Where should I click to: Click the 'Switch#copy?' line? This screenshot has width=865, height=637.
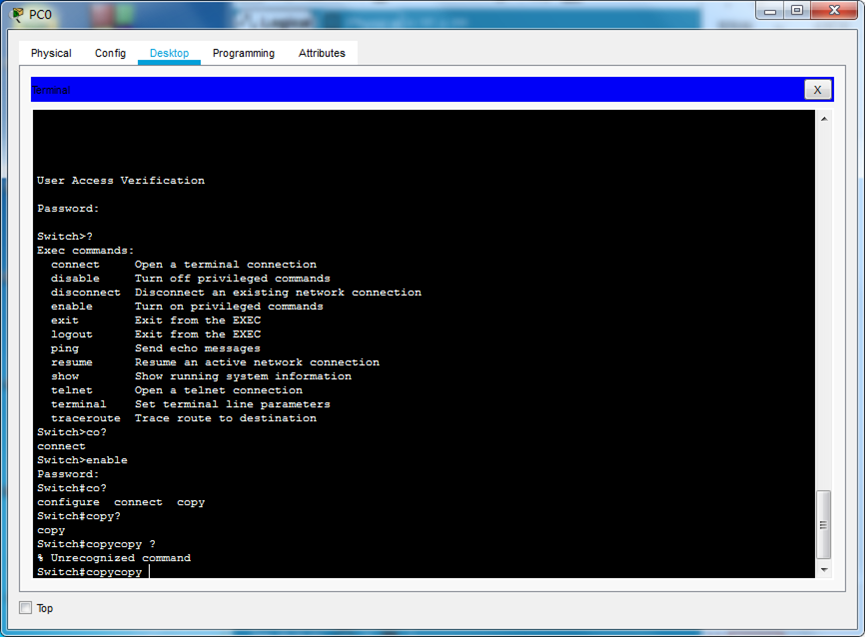coord(79,516)
